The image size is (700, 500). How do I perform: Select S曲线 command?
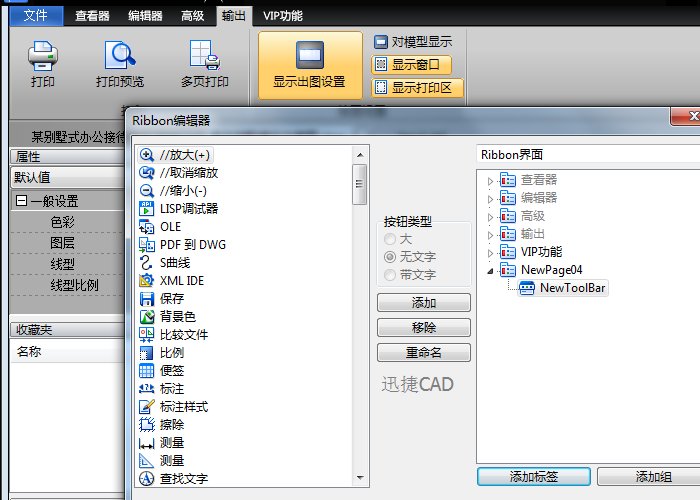164,262
